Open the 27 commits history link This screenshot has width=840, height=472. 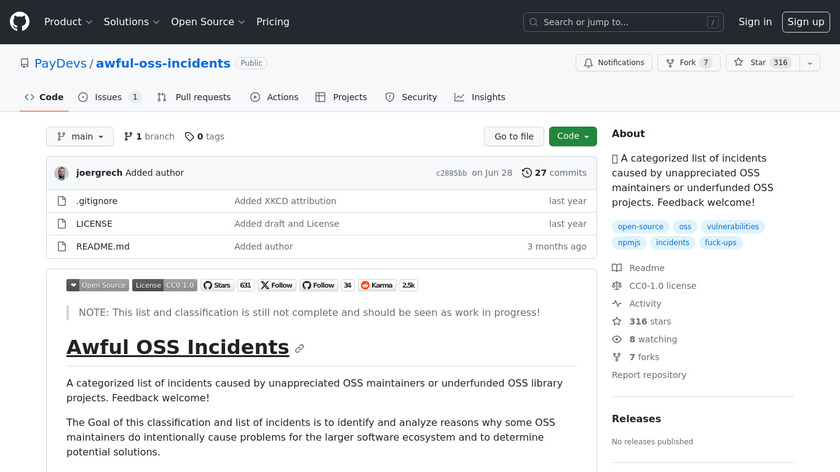554,173
